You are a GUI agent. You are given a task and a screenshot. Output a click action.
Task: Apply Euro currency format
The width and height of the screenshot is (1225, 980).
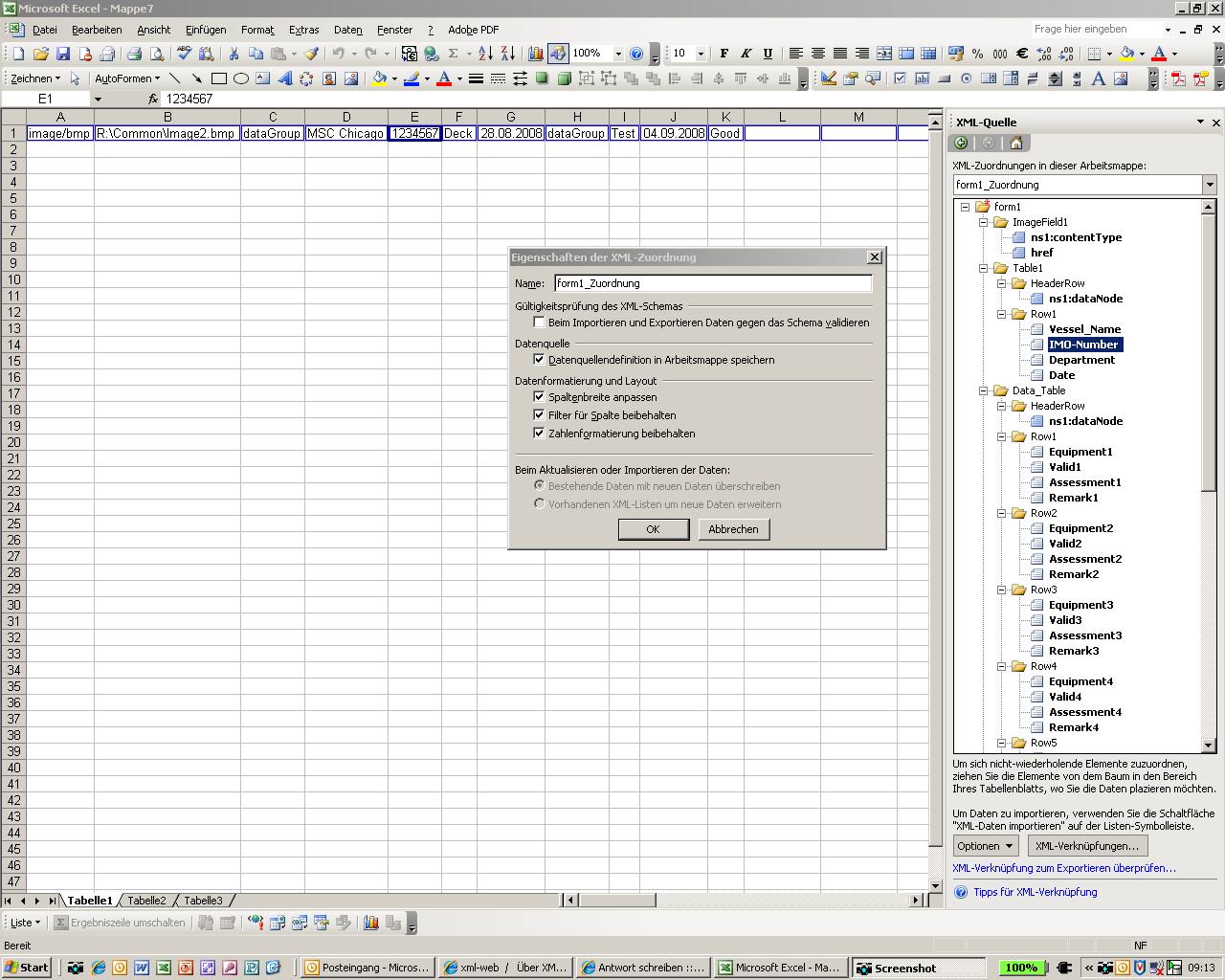coord(1022,54)
